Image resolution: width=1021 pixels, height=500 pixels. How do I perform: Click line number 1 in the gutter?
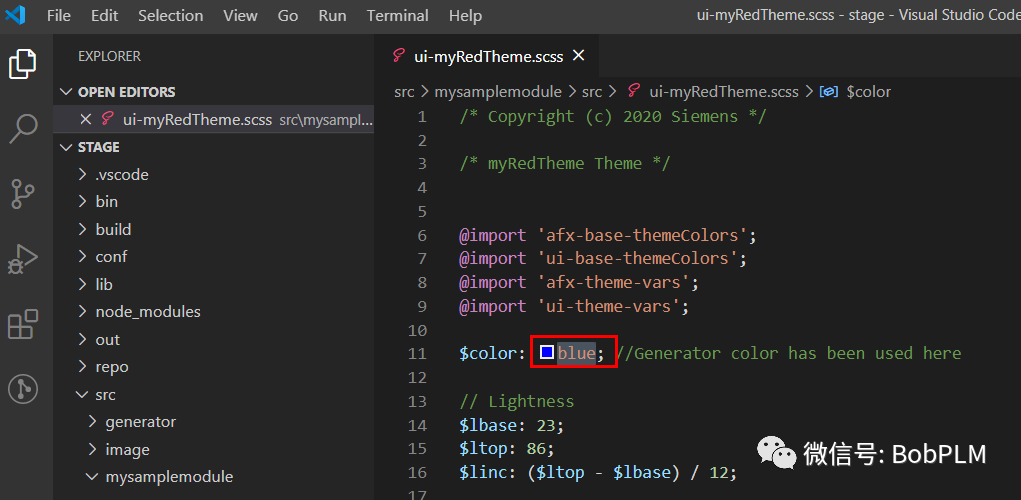coord(422,117)
